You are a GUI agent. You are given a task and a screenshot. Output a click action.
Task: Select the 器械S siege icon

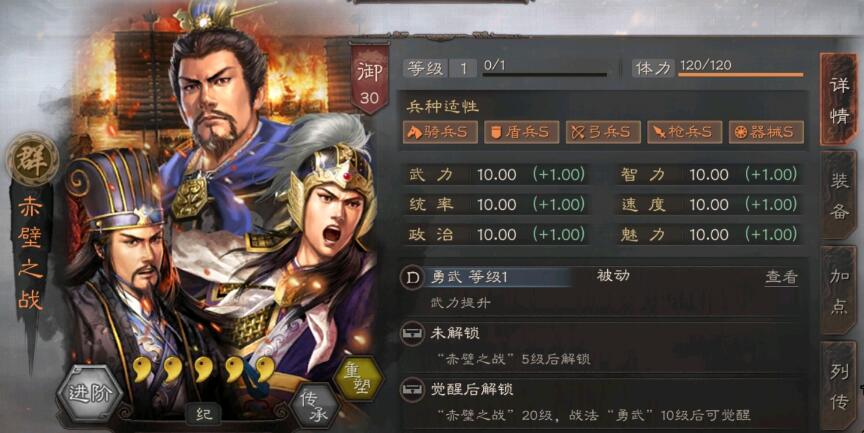(x=766, y=132)
